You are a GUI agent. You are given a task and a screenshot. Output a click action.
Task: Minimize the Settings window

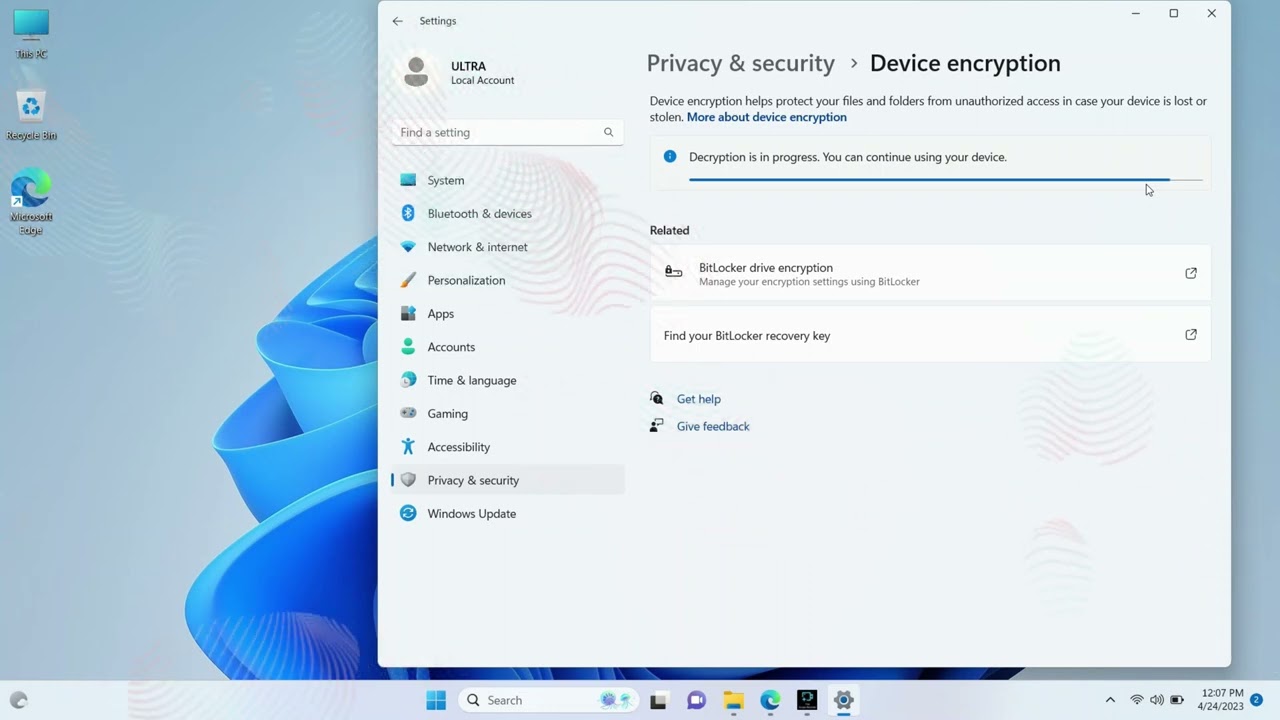(x=1136, y=14)
